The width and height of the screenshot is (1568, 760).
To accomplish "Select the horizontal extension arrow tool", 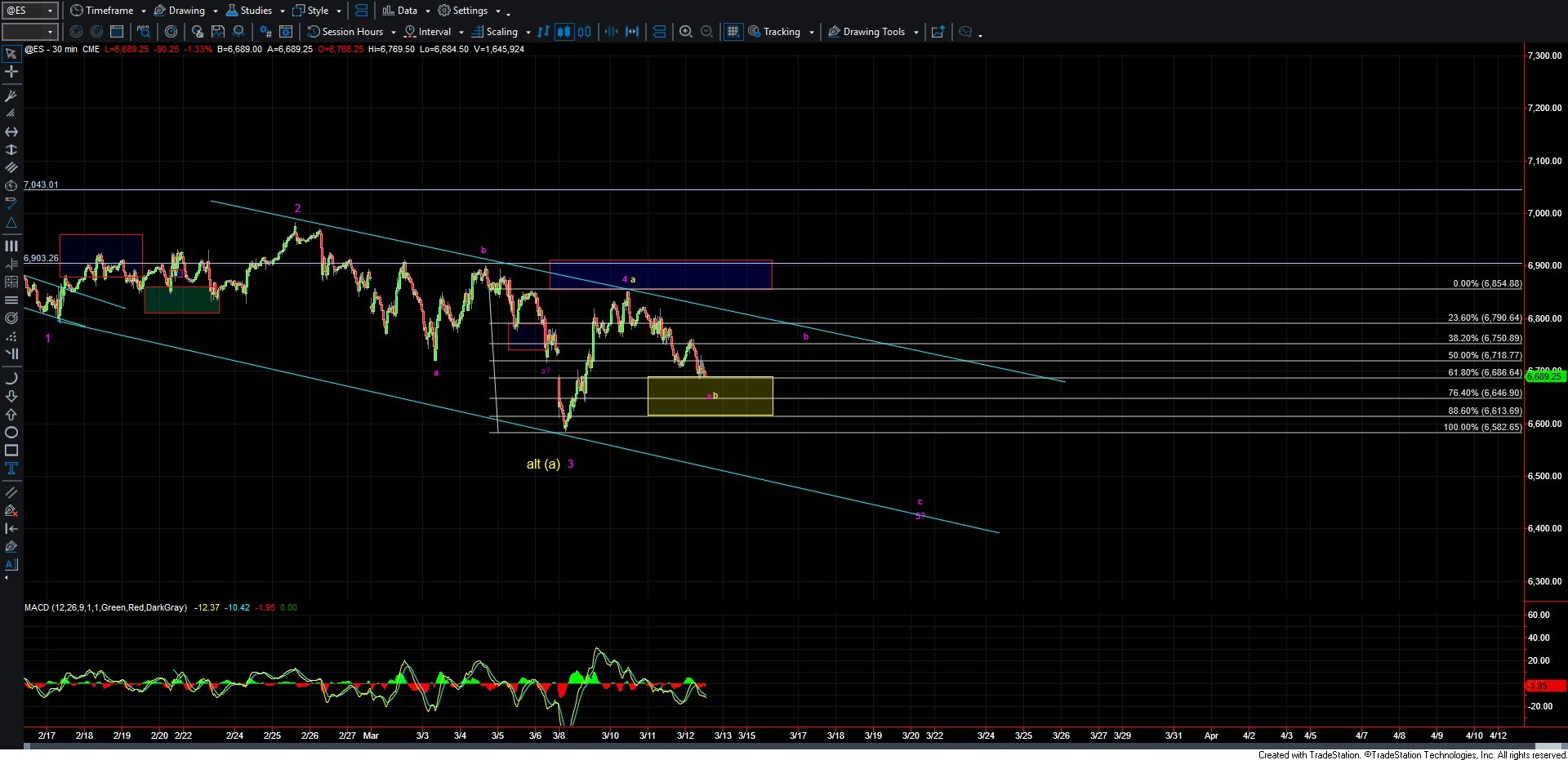I will pos(11,132).
